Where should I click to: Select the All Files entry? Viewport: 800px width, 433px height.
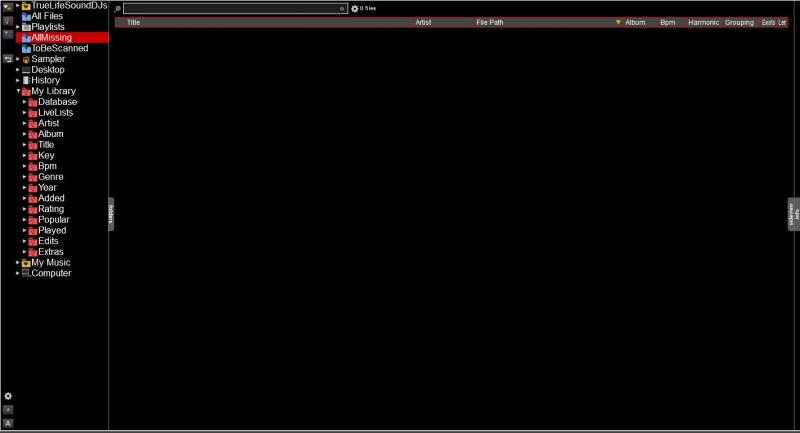point(47,16)
